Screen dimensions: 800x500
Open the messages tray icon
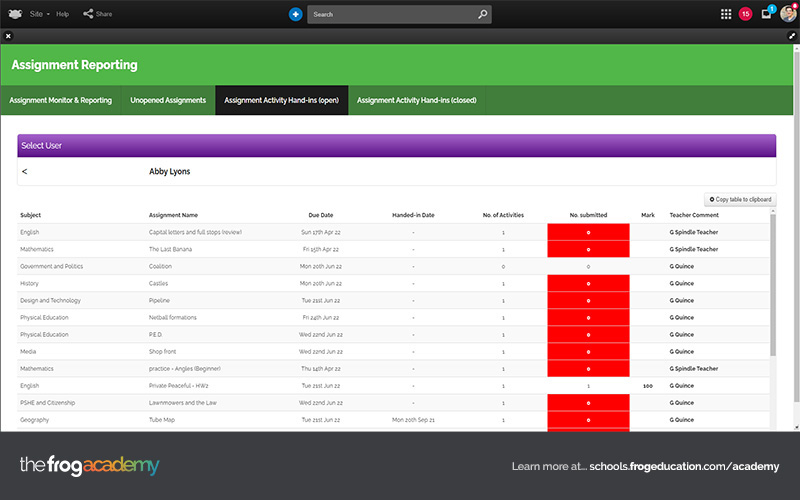click(767, 14)
